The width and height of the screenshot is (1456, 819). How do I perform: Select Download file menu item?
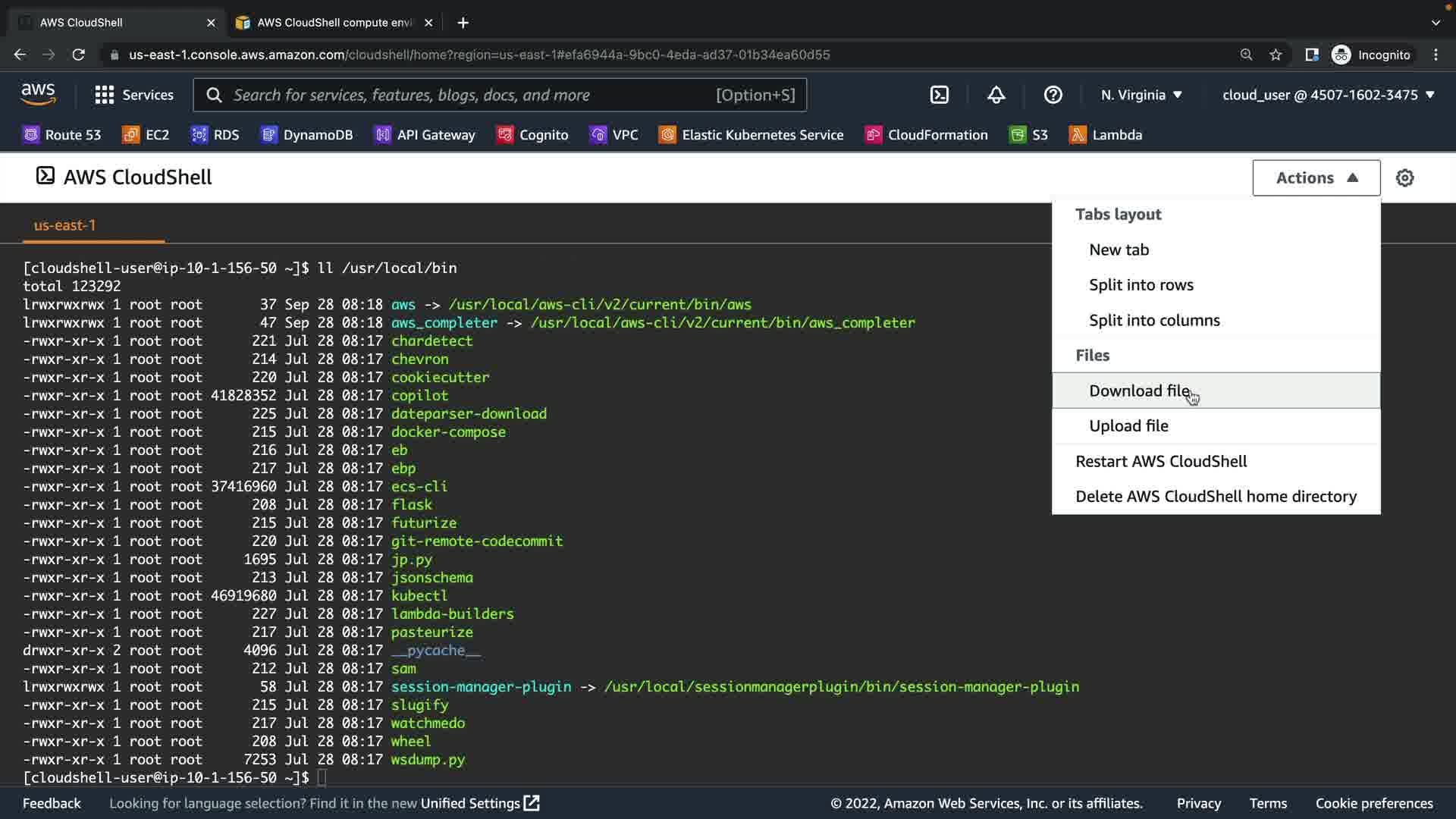pyautogui.click(x=1138, y=391)
